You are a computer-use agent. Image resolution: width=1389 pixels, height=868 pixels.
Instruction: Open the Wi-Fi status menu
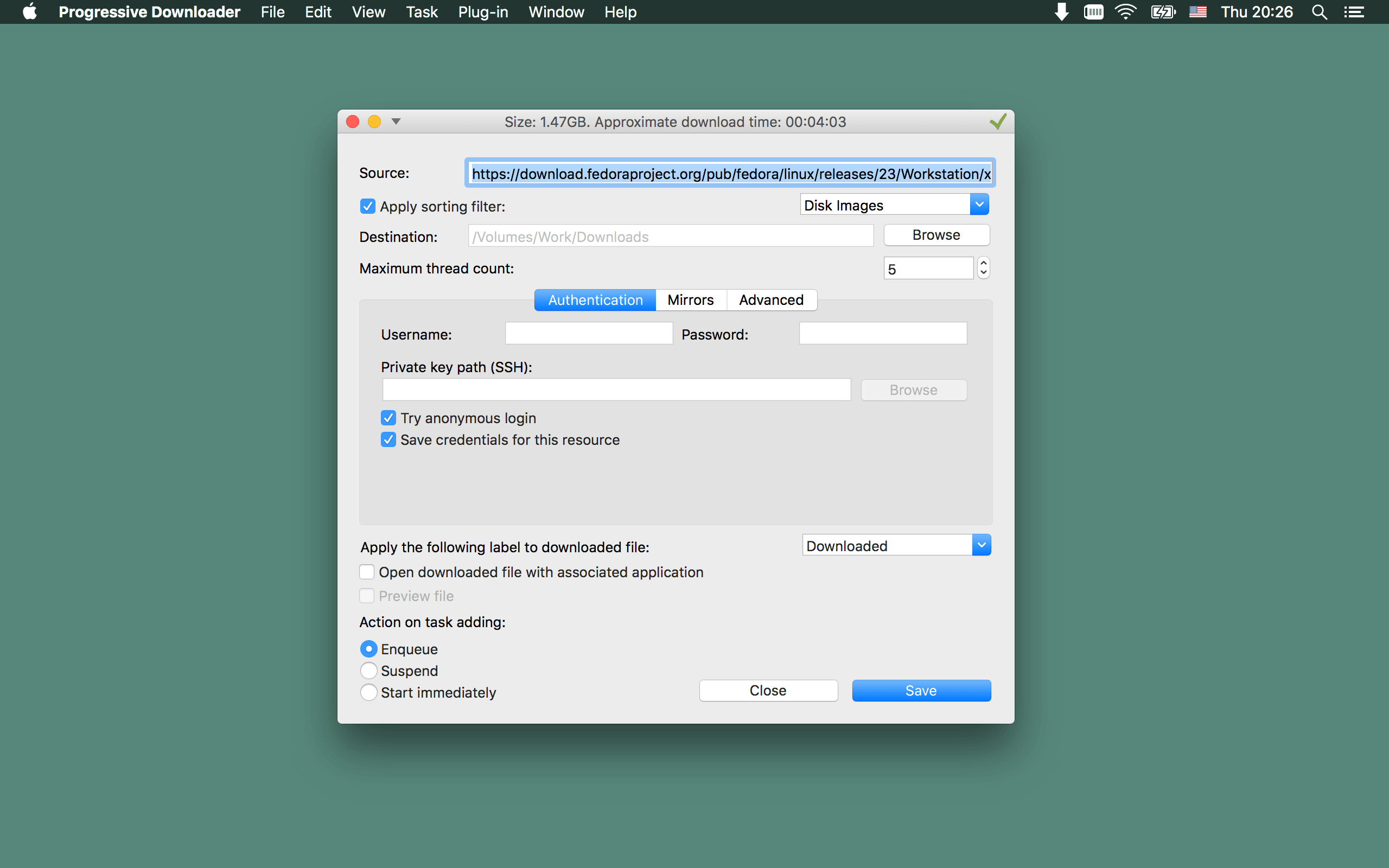[1125, 11]
